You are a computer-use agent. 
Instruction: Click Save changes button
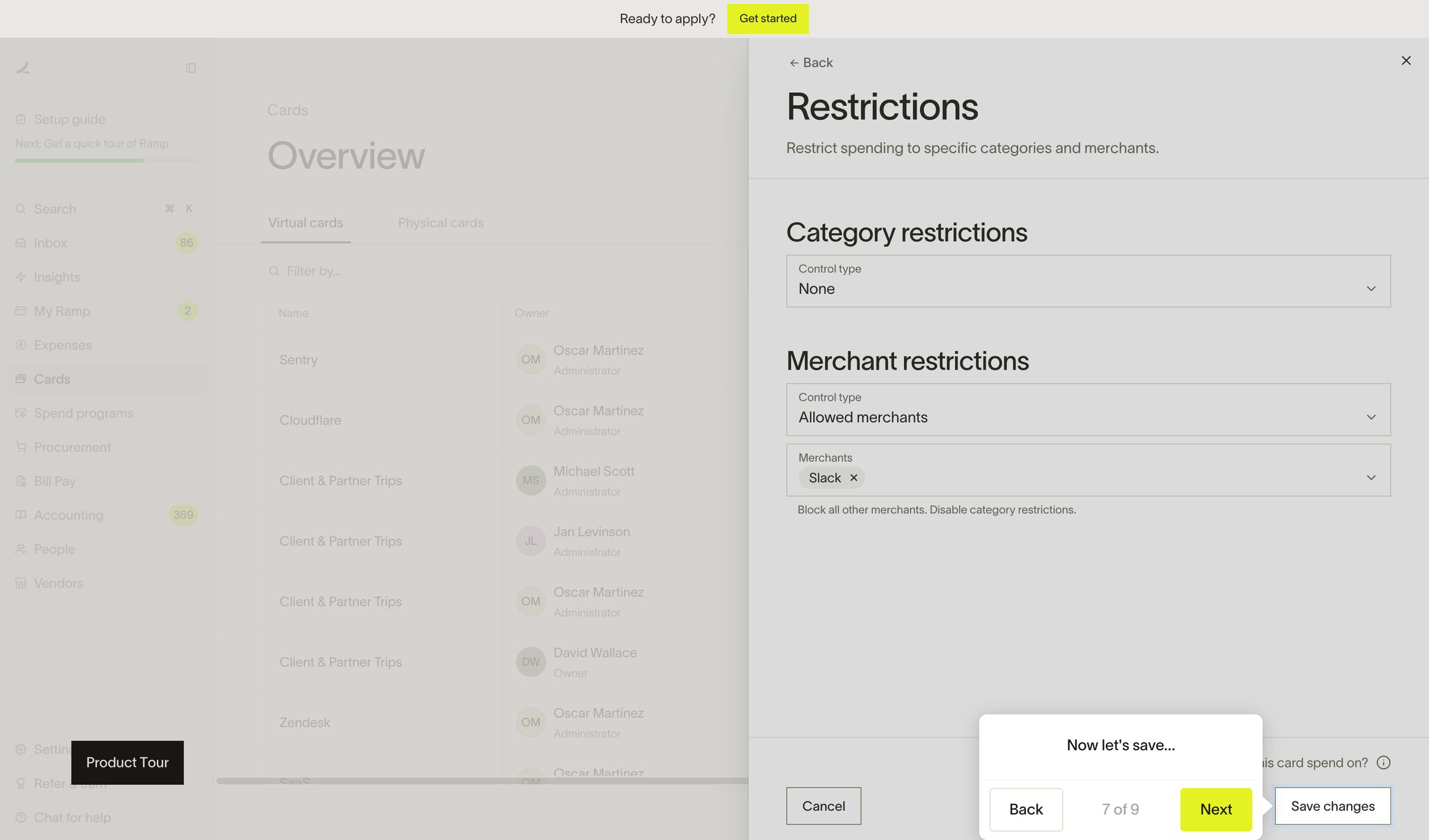tap(1333, 806)
